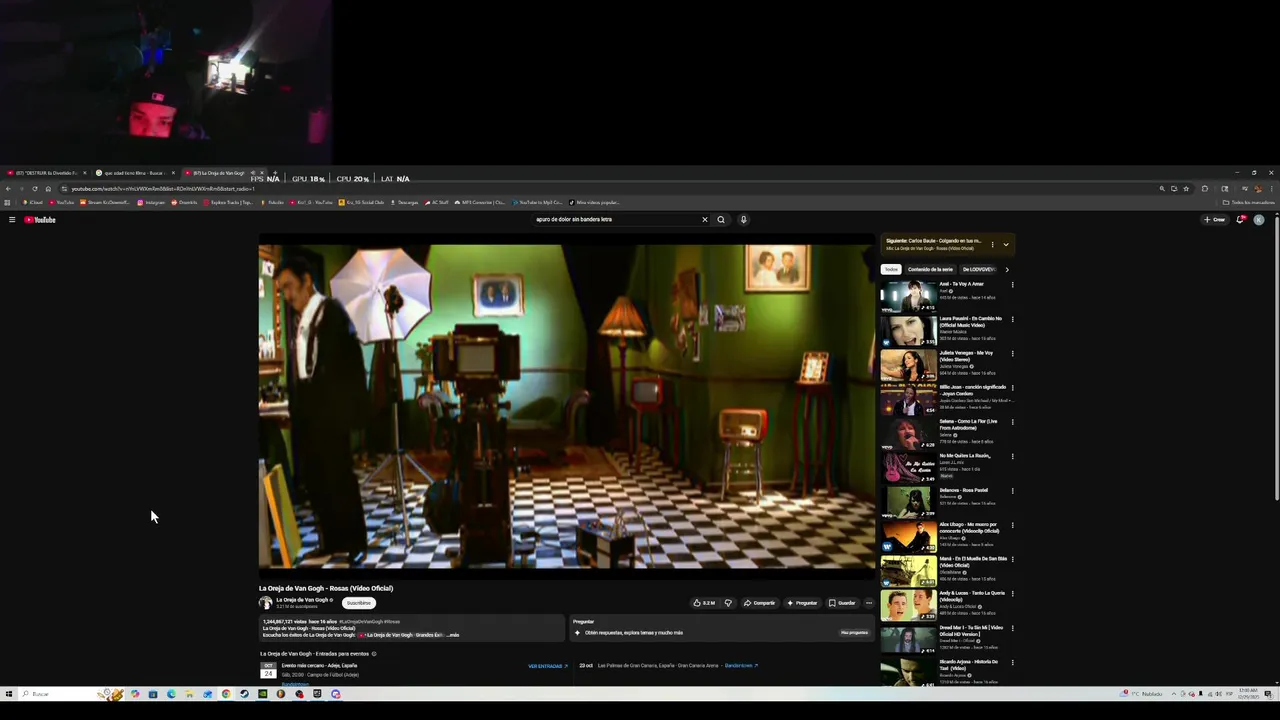
Task: Open YouTube notifications bell
Action: [1240, 220]
